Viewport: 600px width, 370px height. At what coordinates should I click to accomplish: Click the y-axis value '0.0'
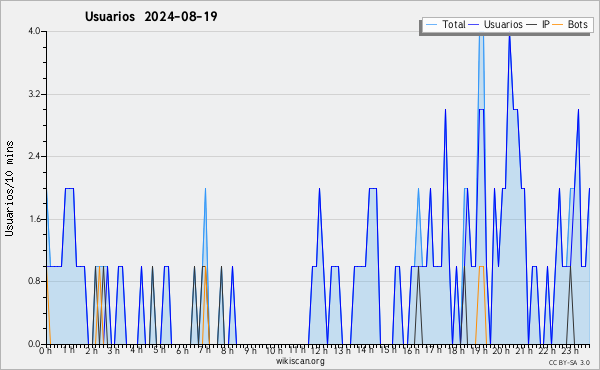pyautogui.click(x=34, y=344)
